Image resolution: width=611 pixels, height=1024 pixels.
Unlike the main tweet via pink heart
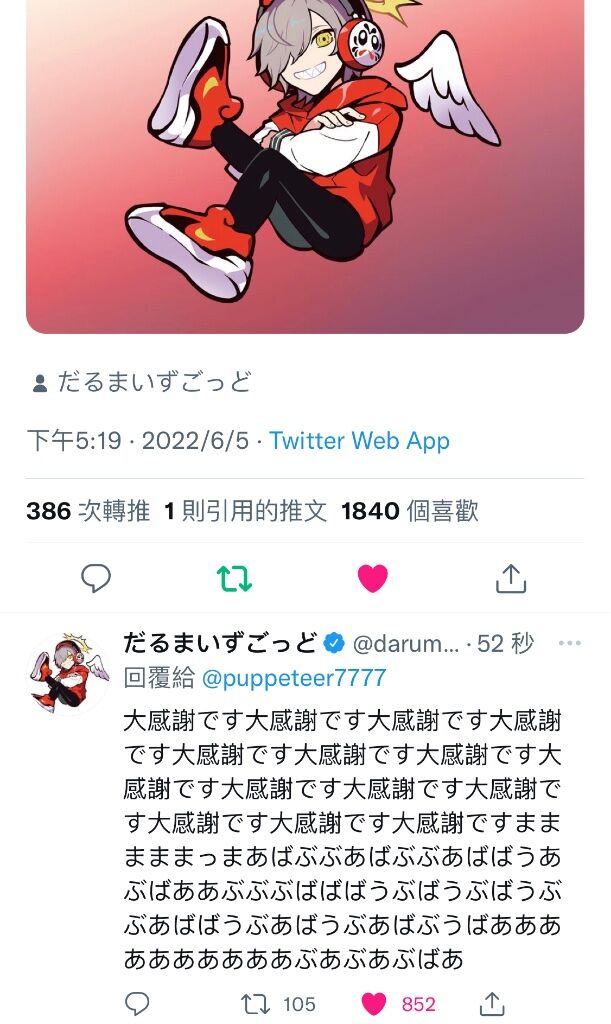(x=373, y=579)
